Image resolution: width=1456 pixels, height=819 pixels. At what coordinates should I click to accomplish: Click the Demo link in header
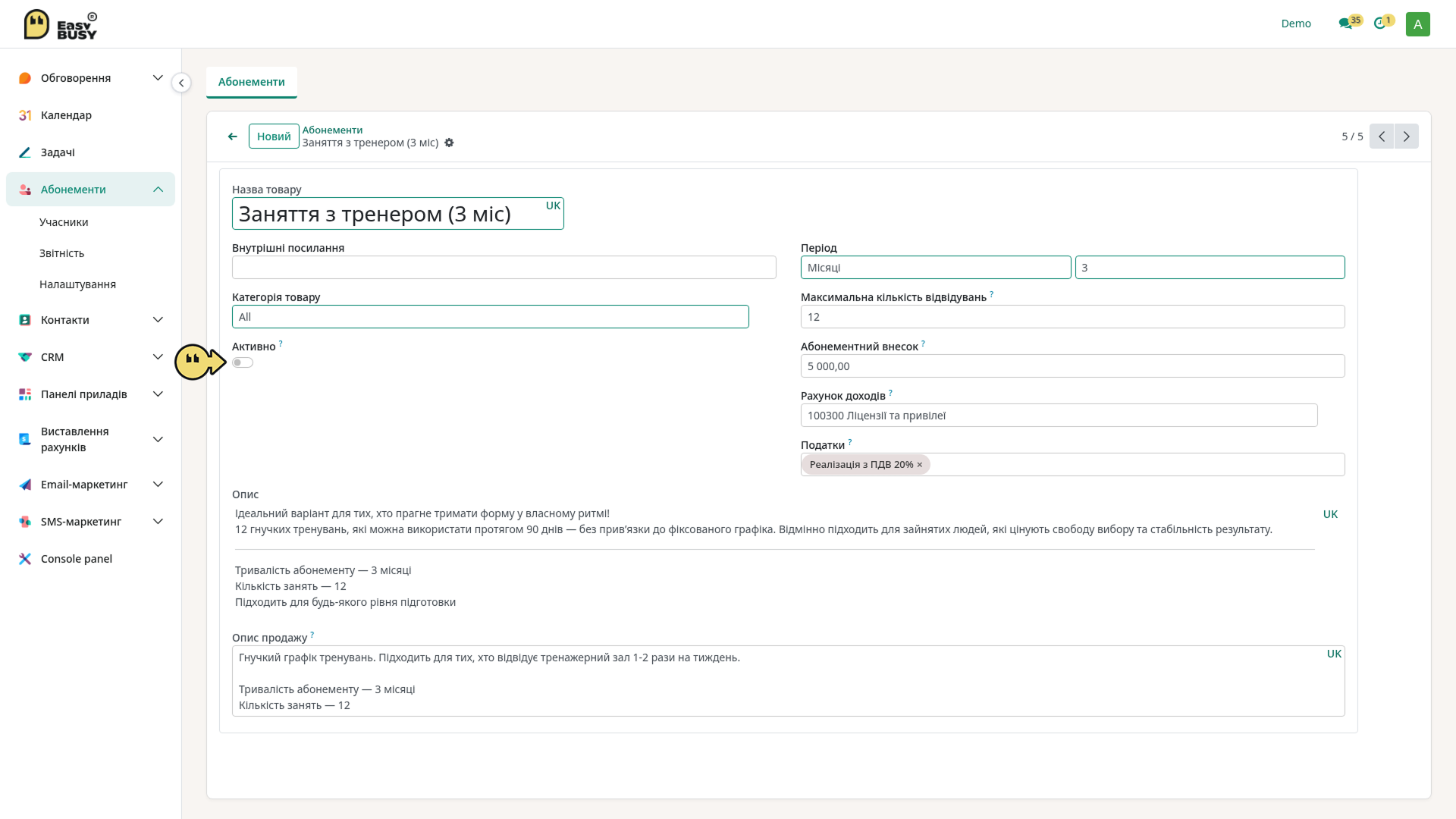point(1296,24)
